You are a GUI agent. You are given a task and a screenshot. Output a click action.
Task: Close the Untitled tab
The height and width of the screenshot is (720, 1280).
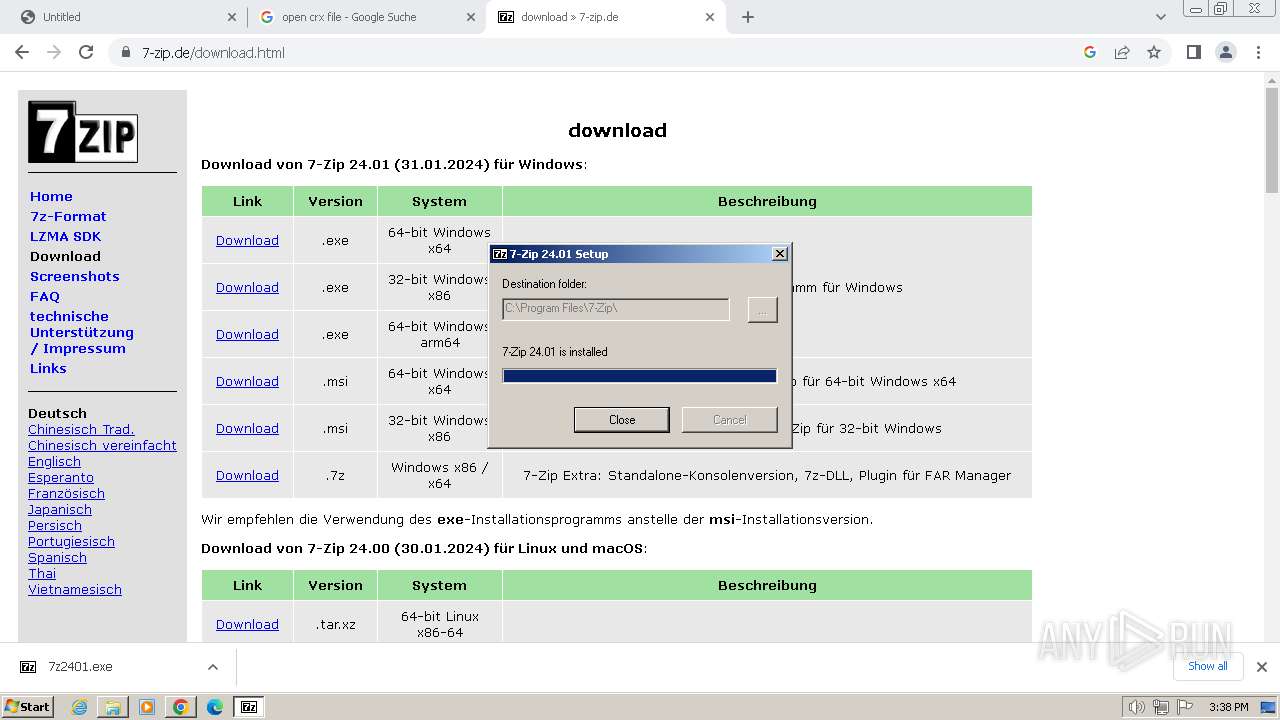click(232, 17)
